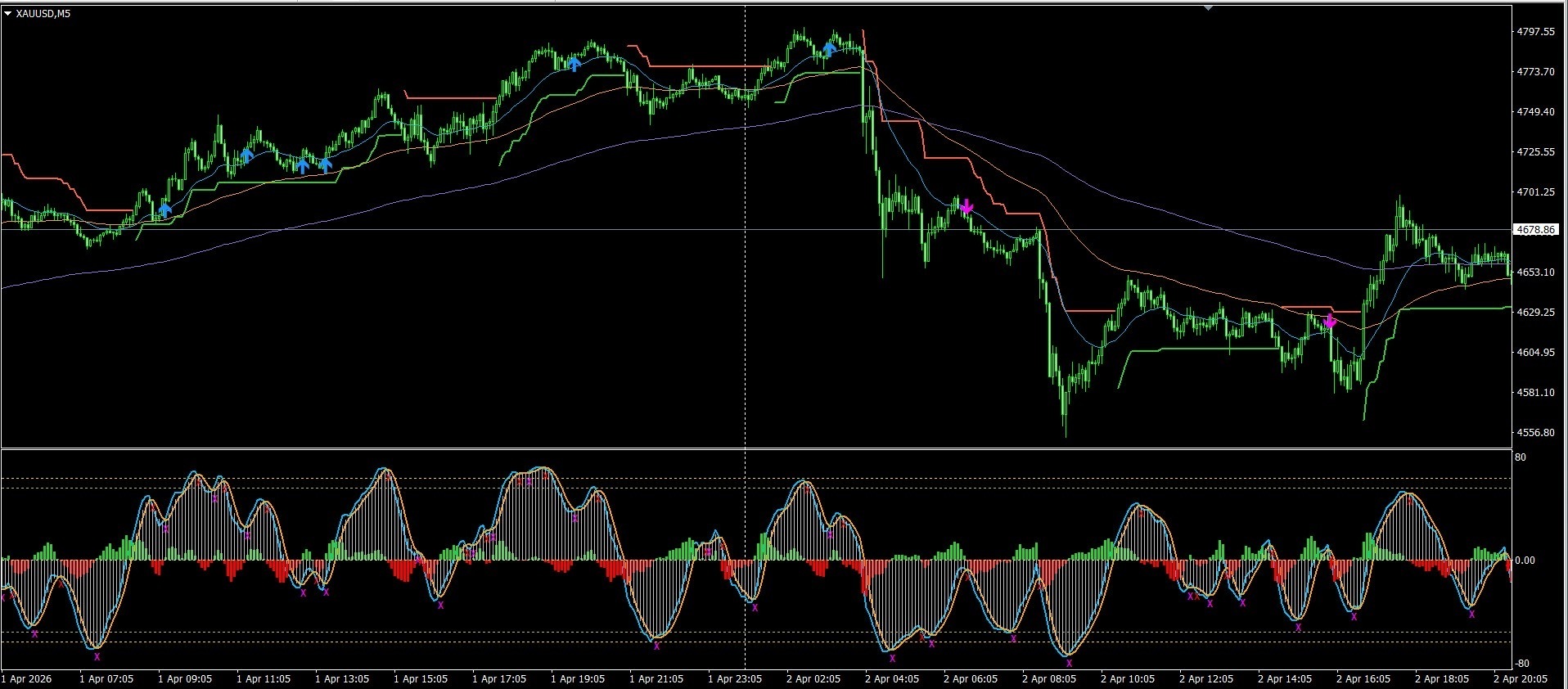Select the rightmost blue up arrow near chart high
This screenshot has width=1568, height=689.
[830, 49]
